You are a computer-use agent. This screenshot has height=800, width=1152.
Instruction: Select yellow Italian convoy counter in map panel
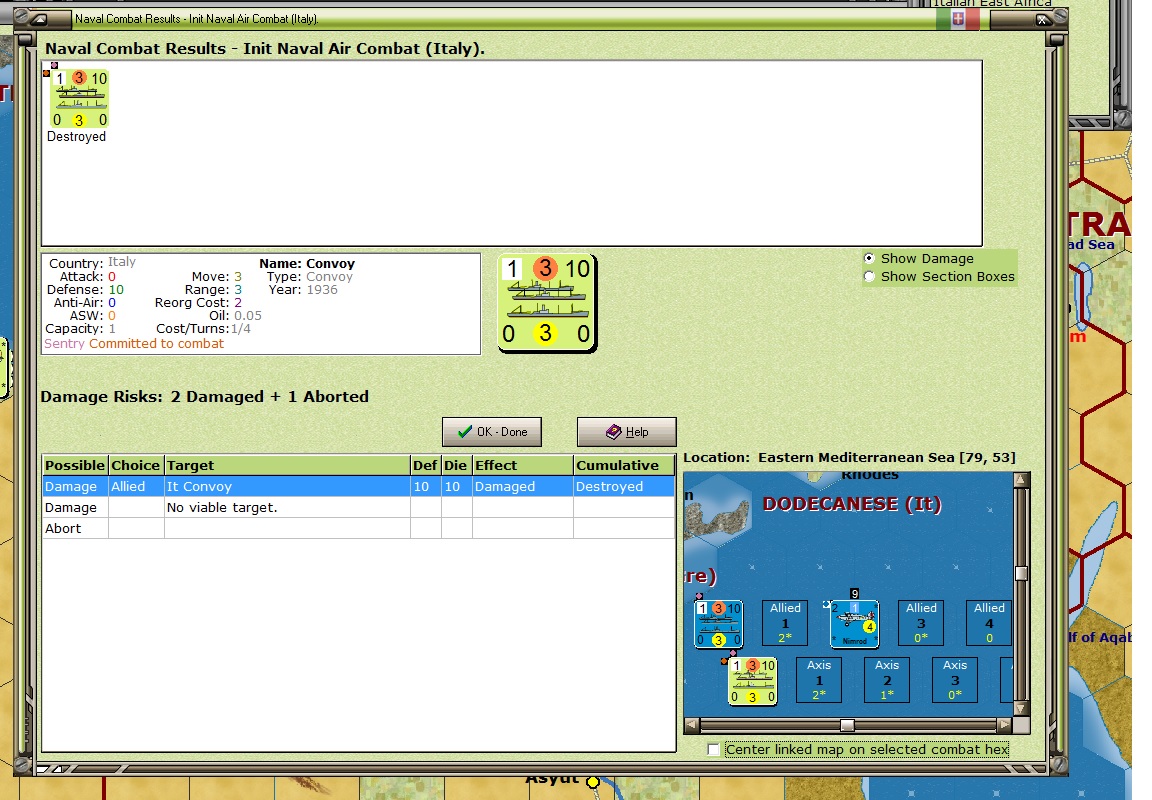[752, 681]
